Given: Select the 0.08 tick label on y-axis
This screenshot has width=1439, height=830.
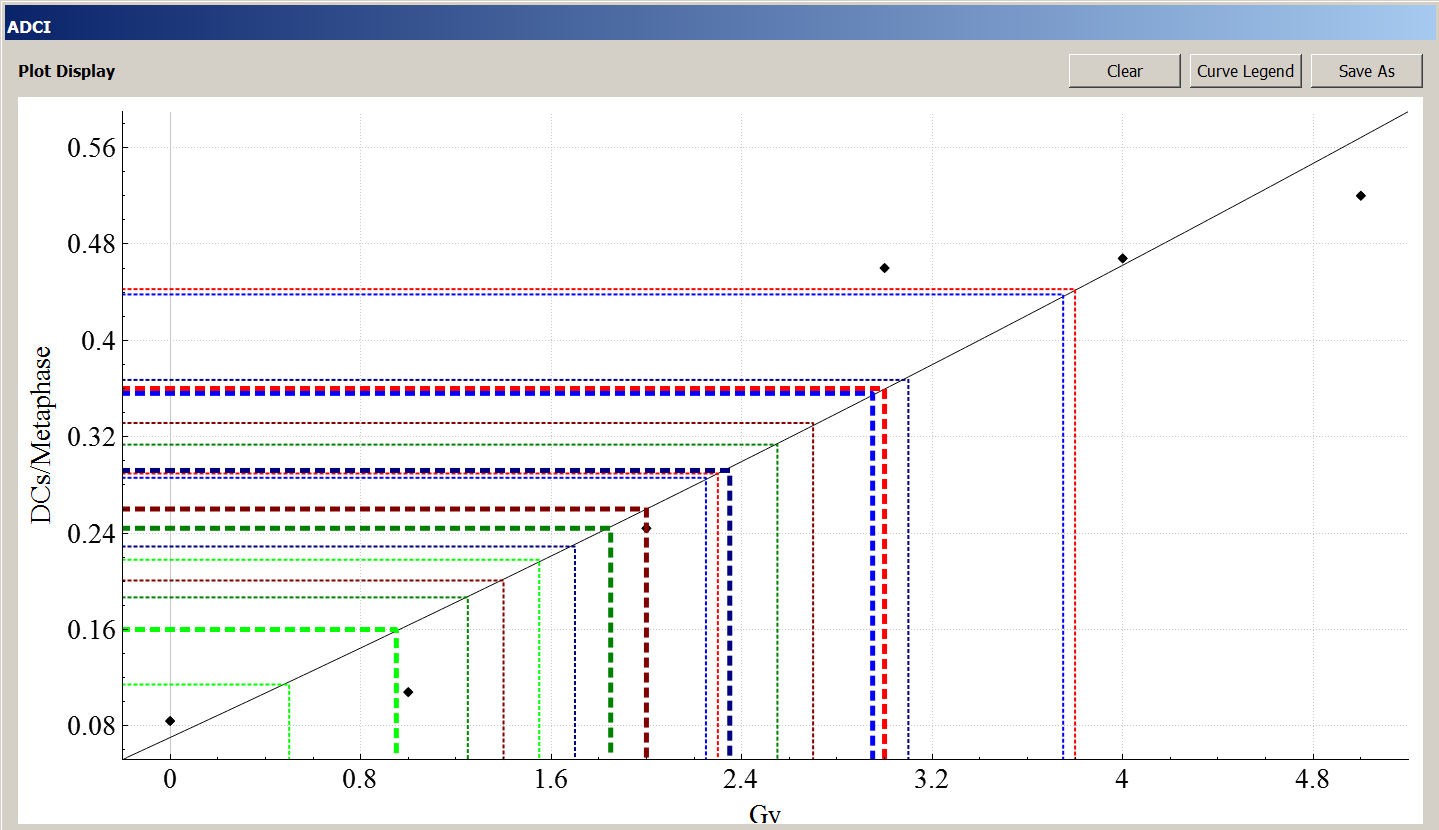Looking at the screenshot, I should 91,725.
